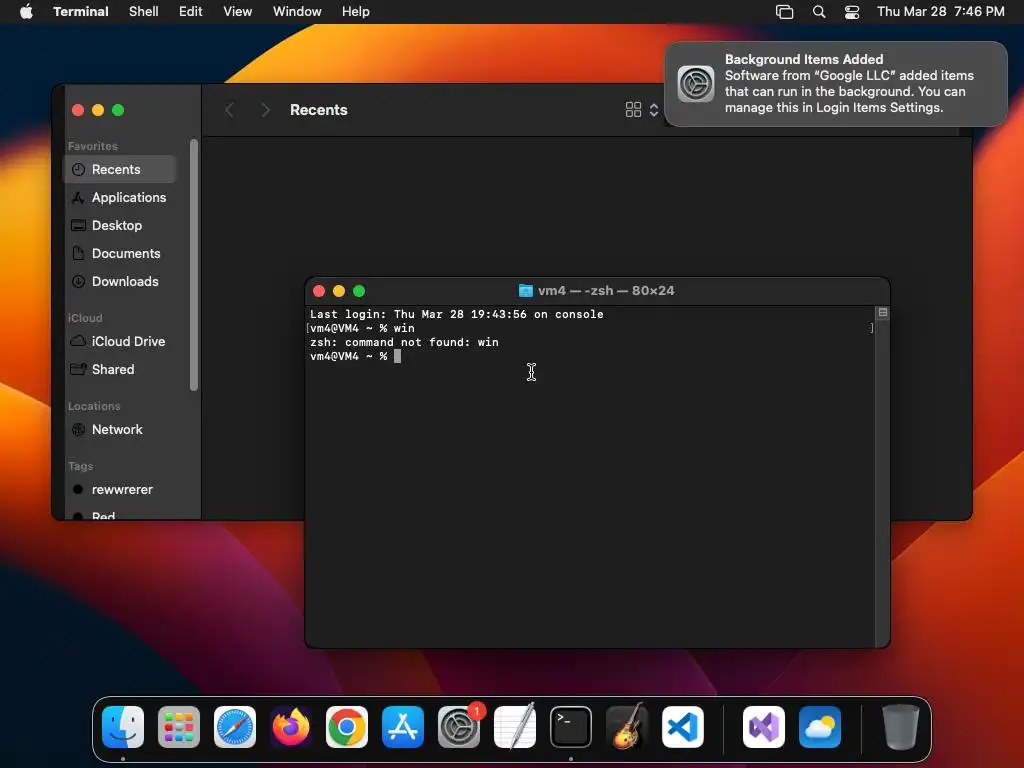Go forward in the Finder window
Image resolution: width=1024 pixels, height=768 pixels.
265,110
